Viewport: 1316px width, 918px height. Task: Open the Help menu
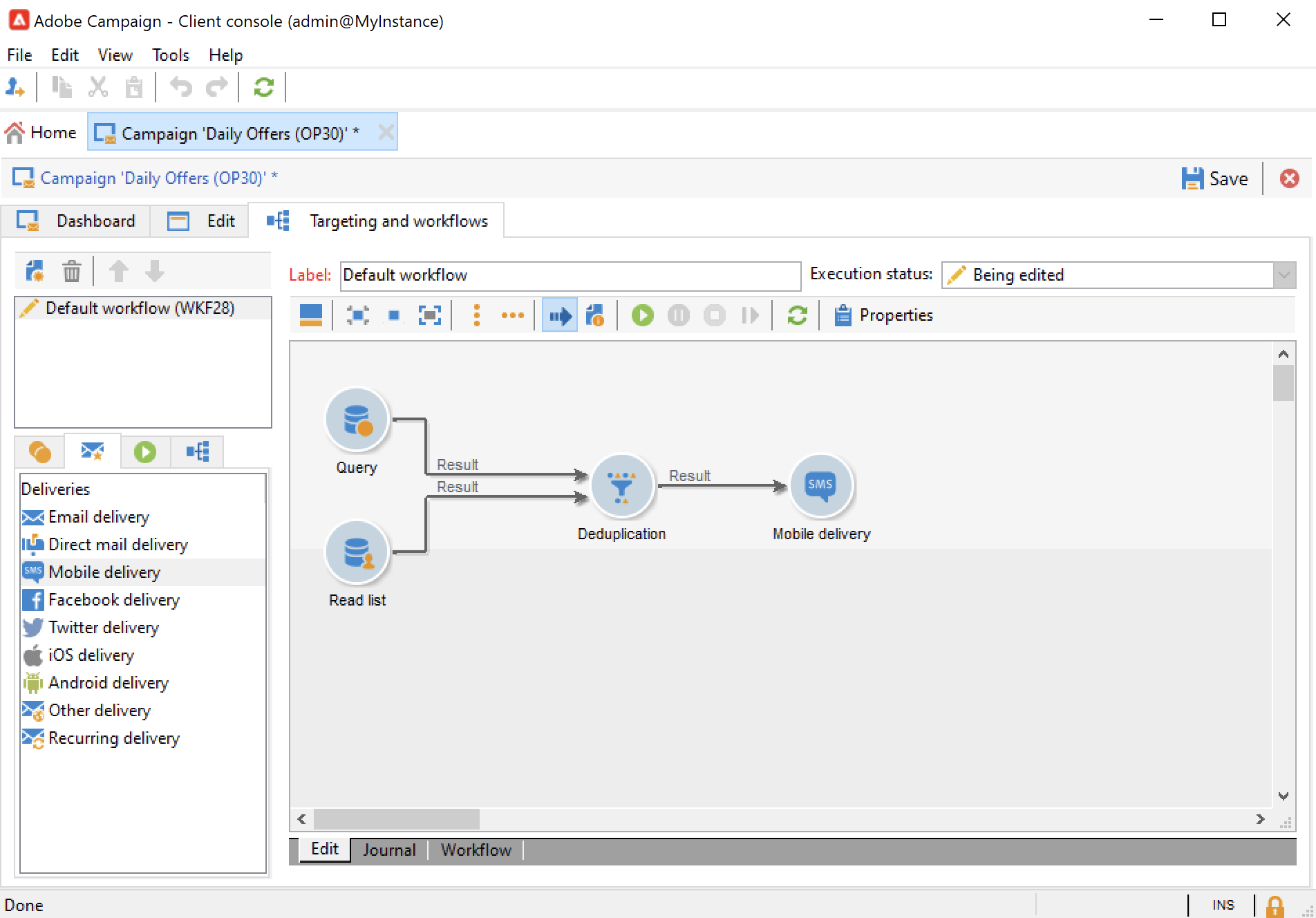[x=226, y=55]
